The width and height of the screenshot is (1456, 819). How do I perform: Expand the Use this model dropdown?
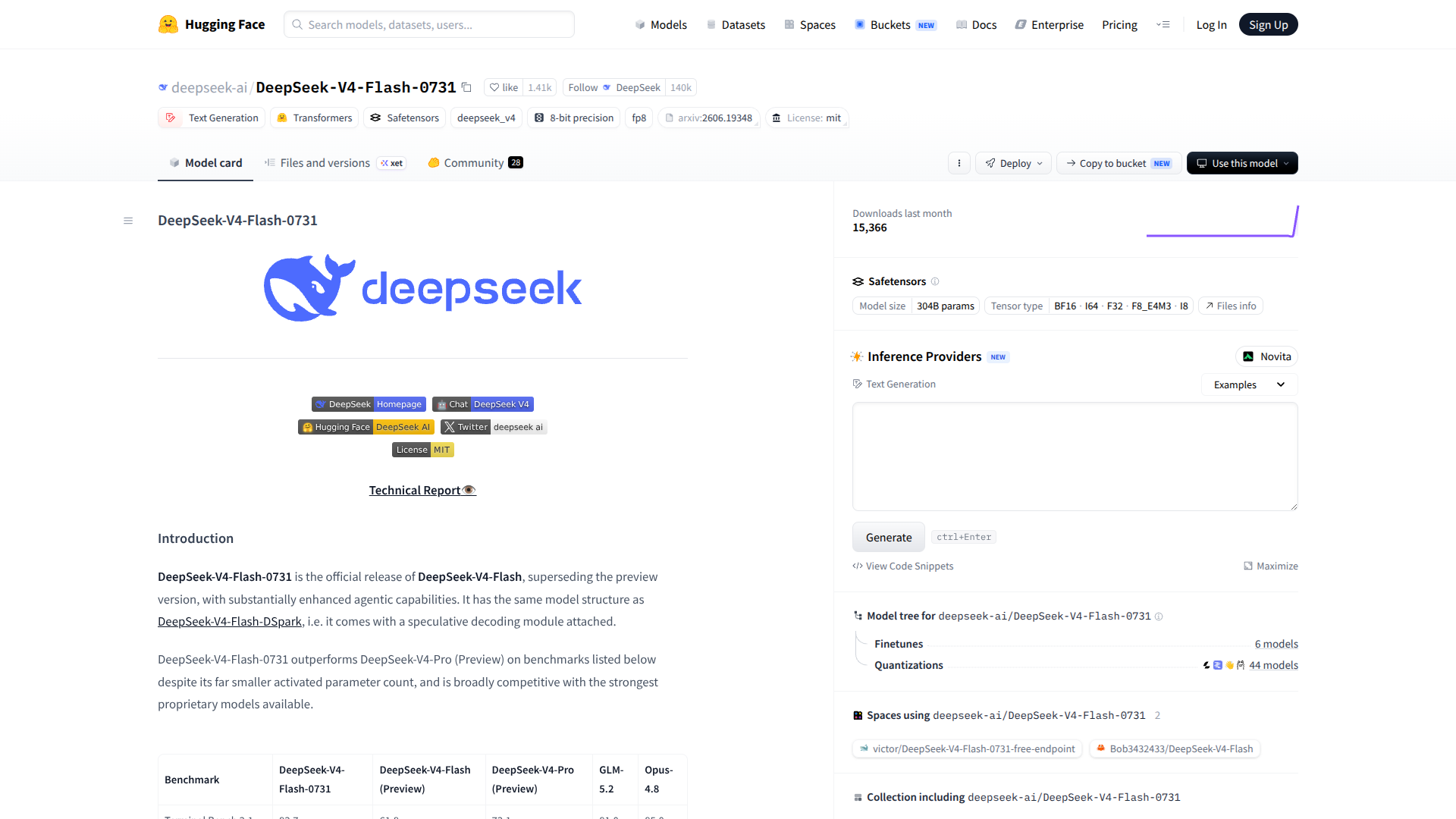point(1242,163)
